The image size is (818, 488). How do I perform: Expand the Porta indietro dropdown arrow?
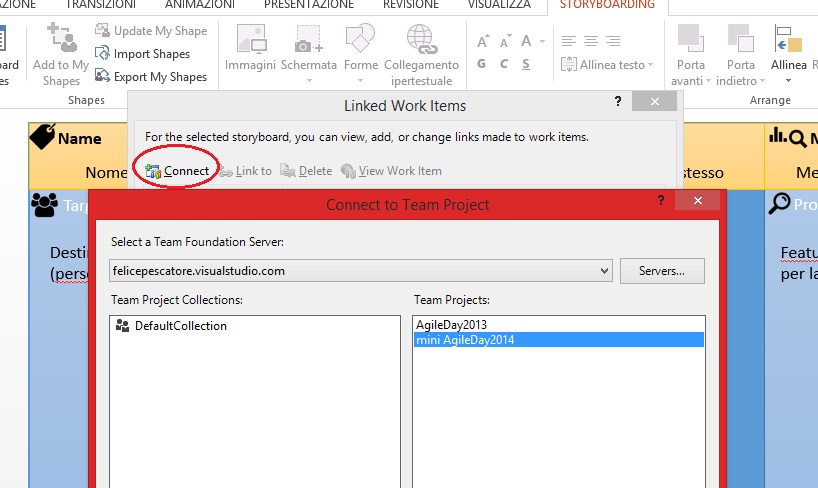(762, 81)
